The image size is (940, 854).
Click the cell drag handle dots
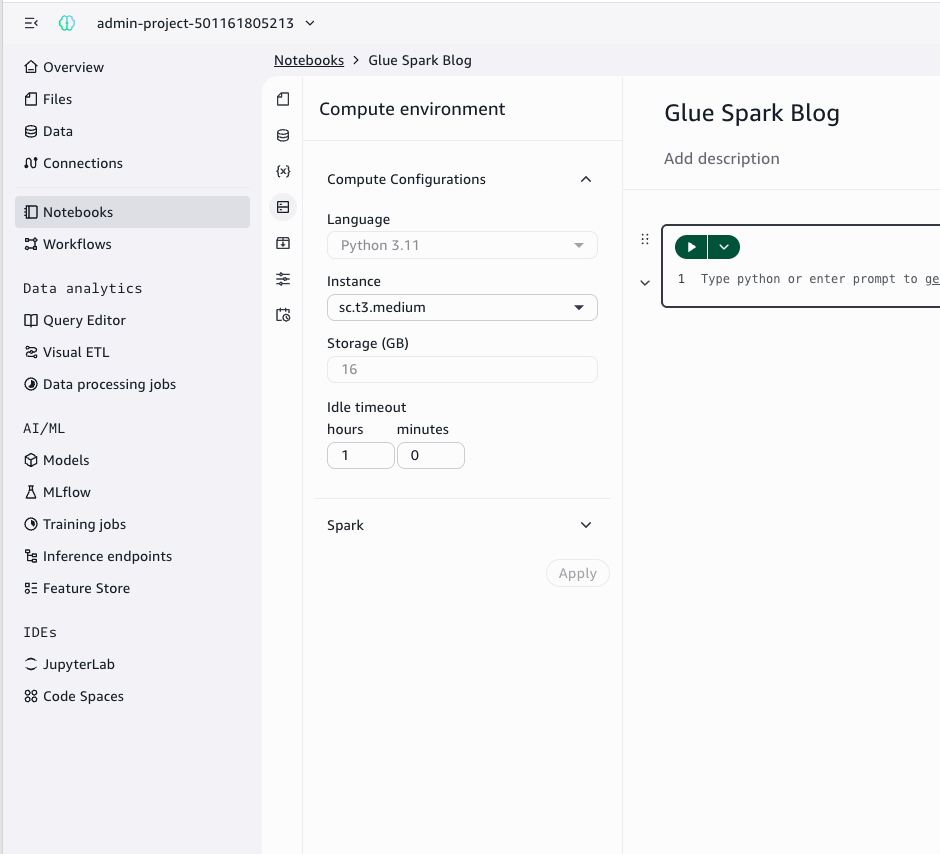click(x=645, y=239)
